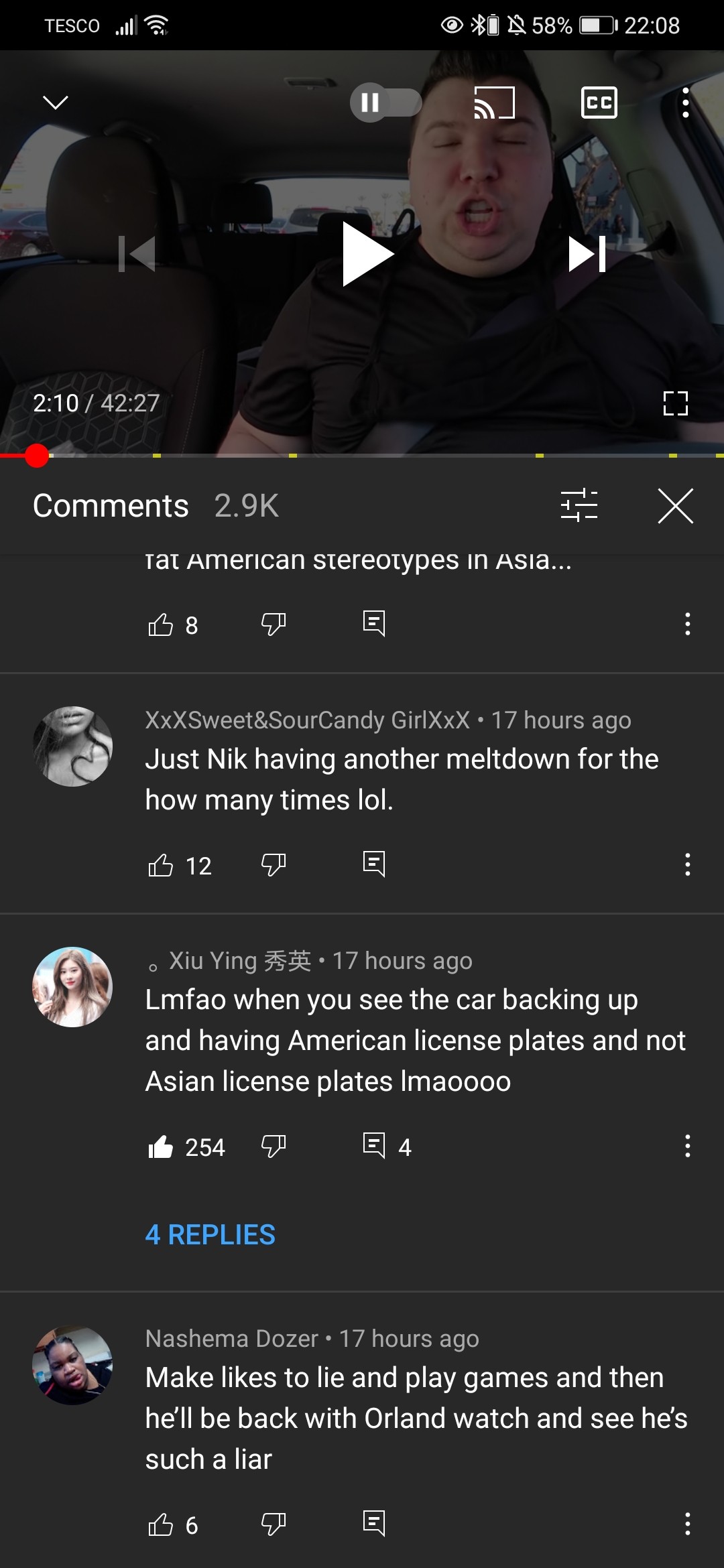Play the paused video
This screenshot has height=1568, width=724.
[367, 254]
